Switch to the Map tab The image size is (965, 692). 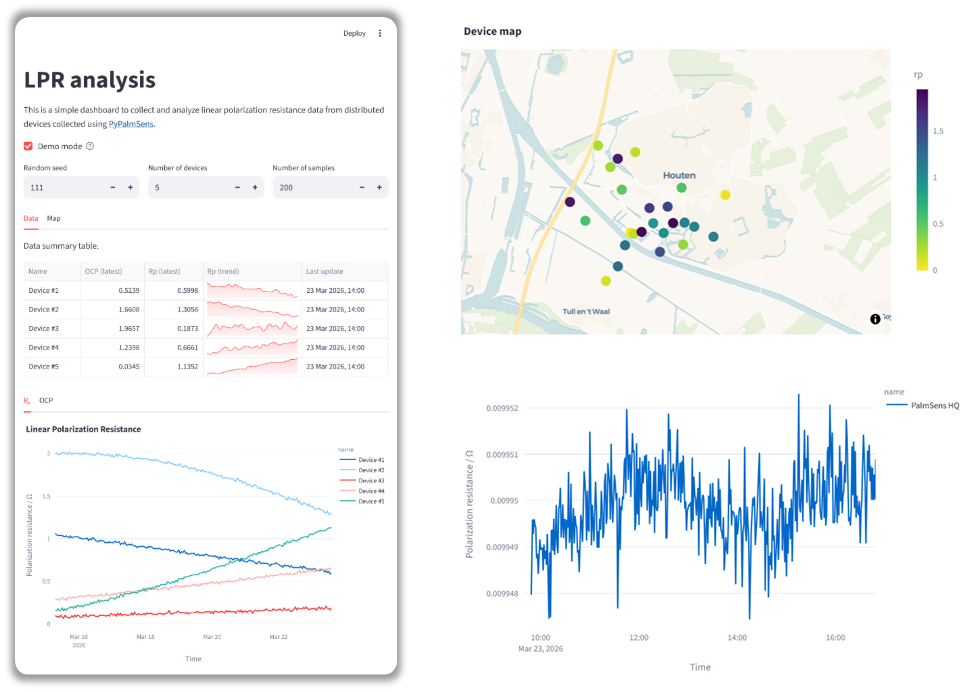click(x=54, y=218)
